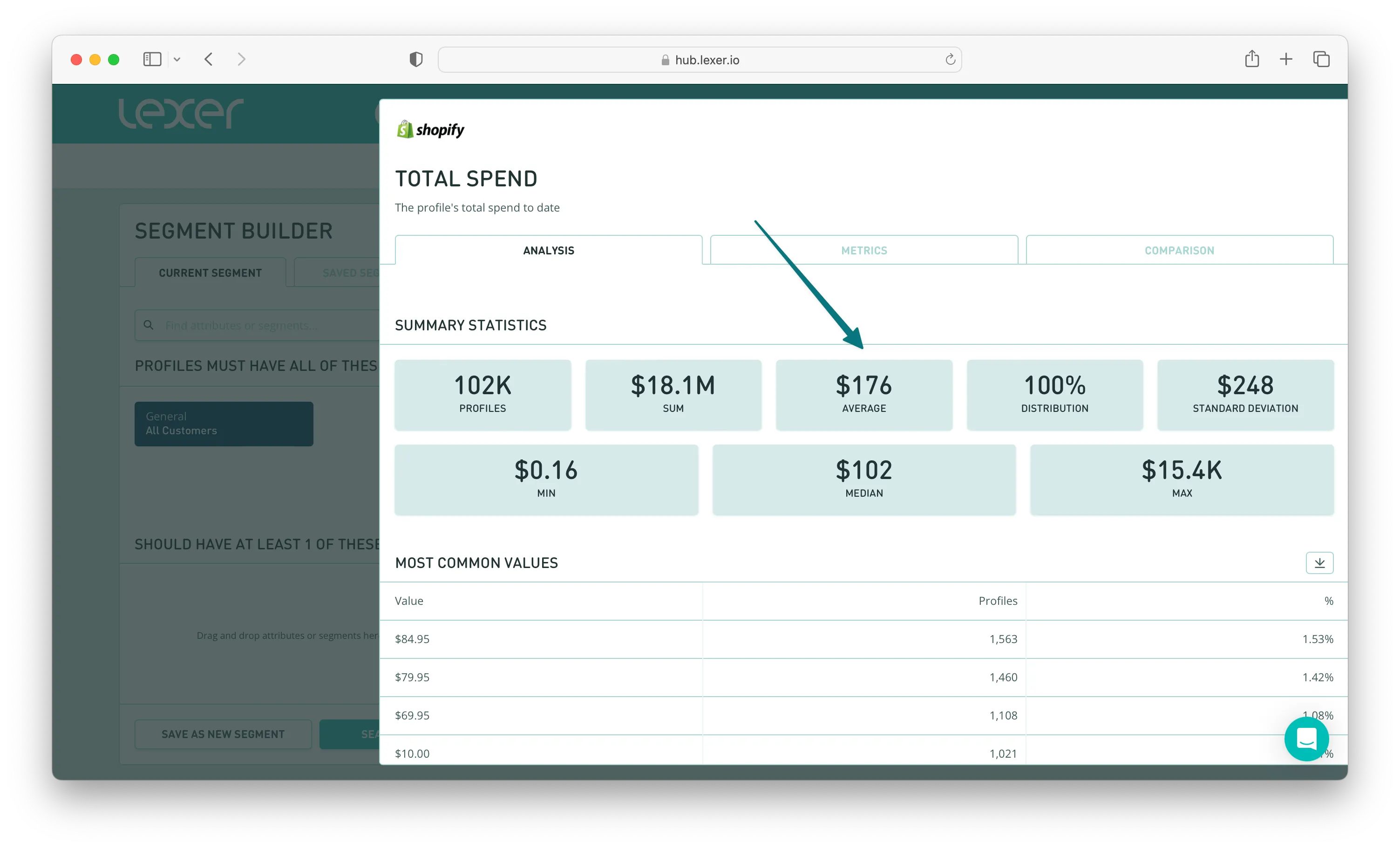1400x849 pixels.
Task: Switch to the Comparison tab
Action: [x=1179, y=250]
